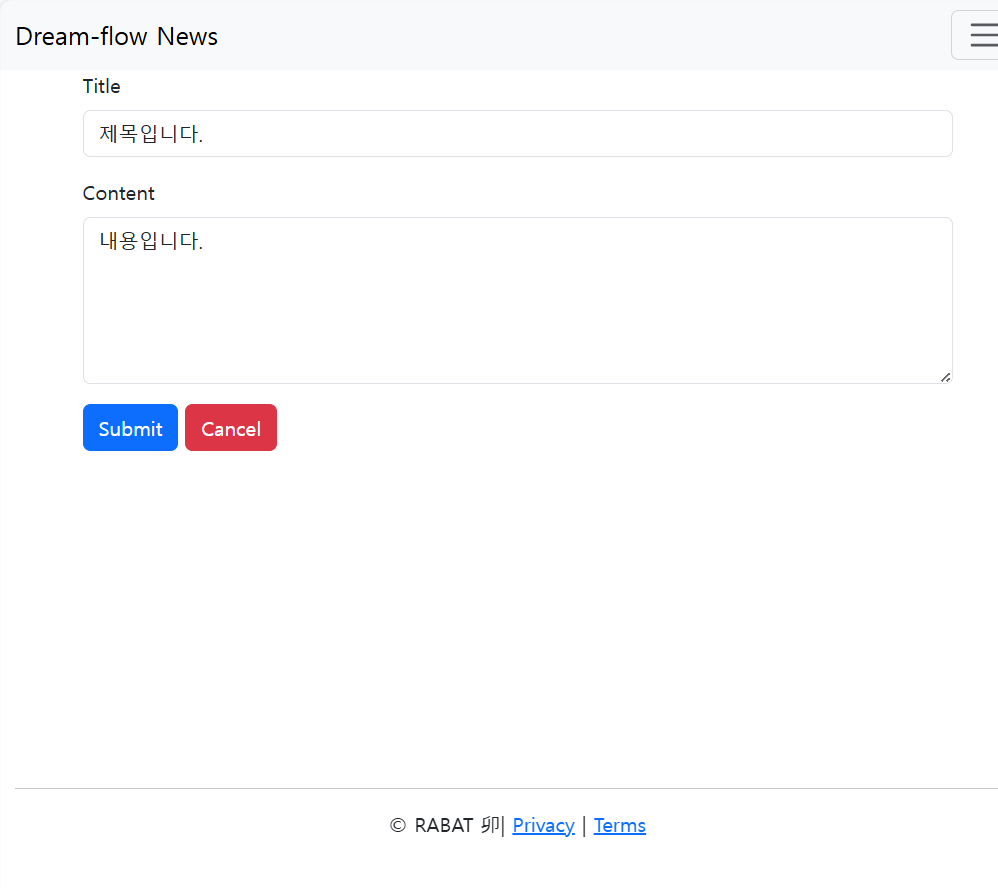
Task: Grab the Content textarea resize handle
Action: click(945, 377)
